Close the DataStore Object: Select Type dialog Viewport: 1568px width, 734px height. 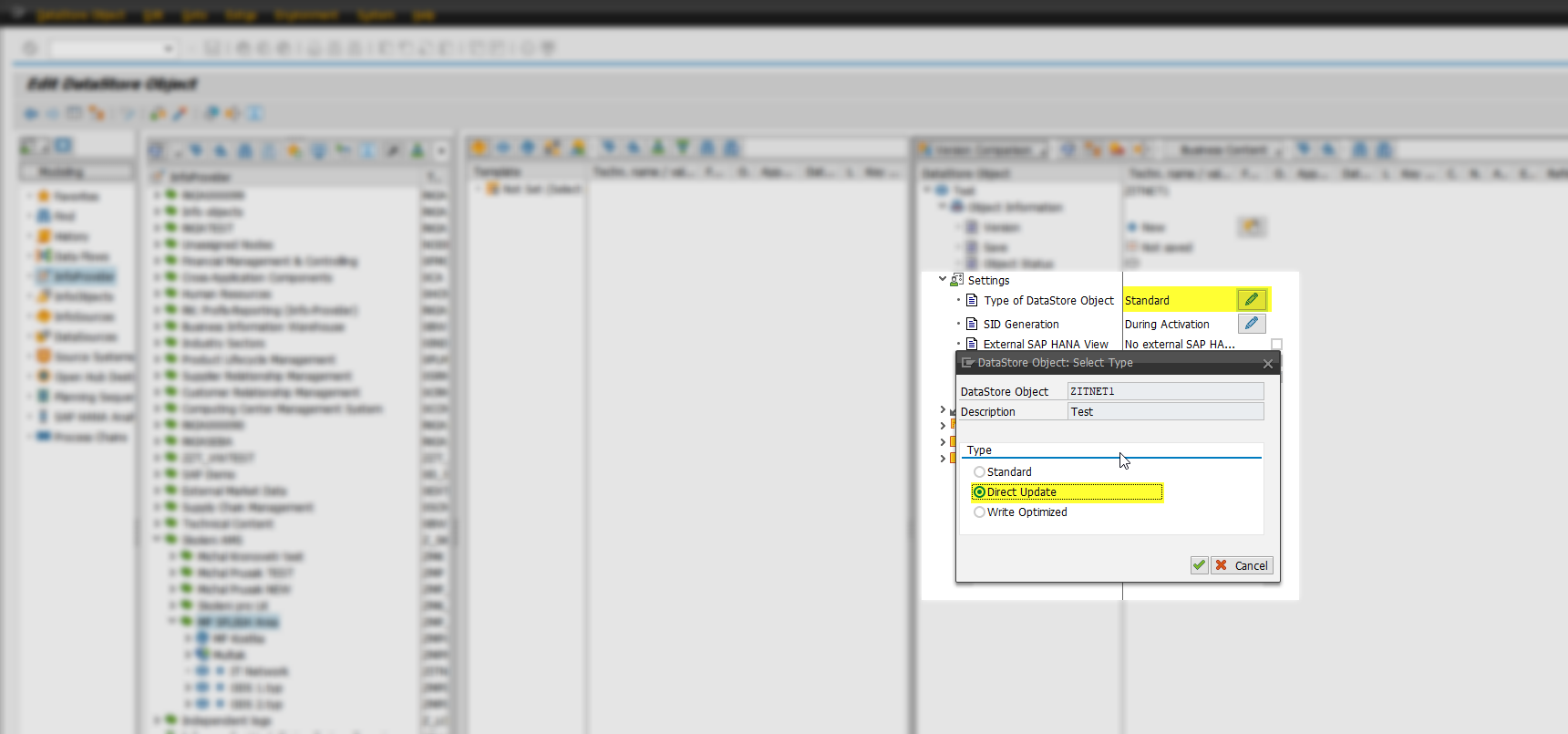pyautogui.click(x=1267, y=364)
